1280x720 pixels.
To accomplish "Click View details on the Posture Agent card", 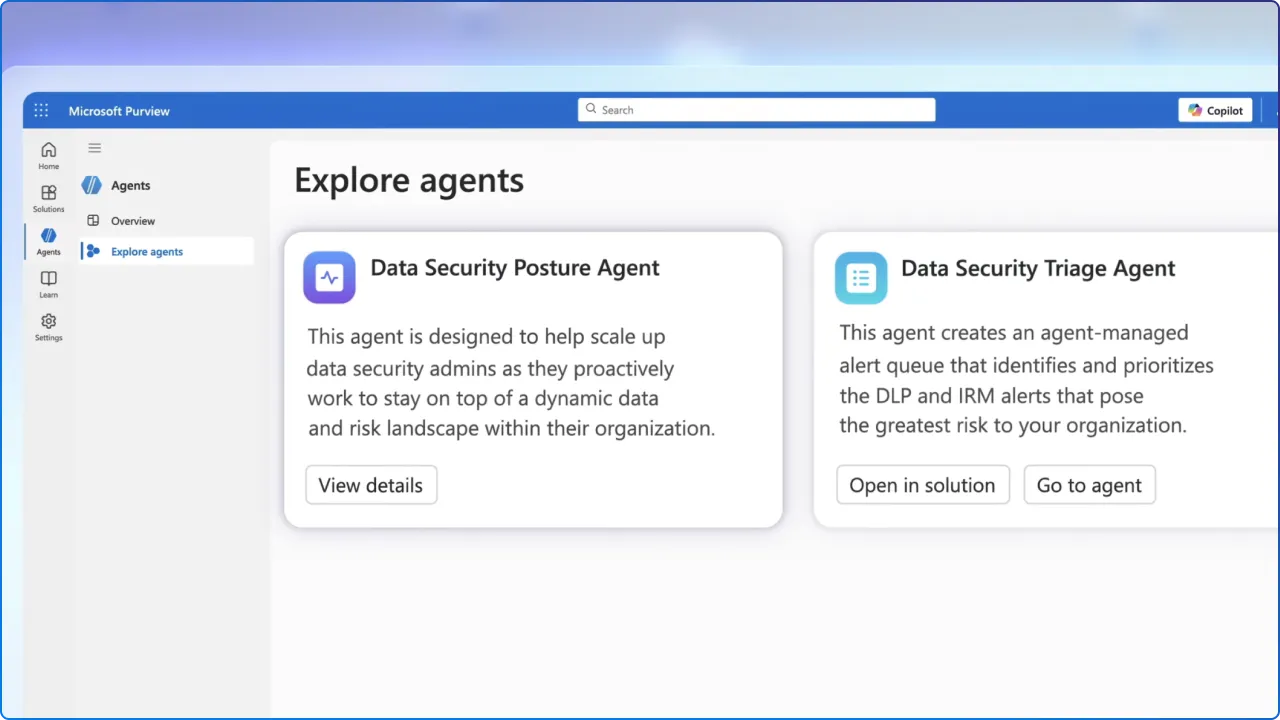I will coord(371,485).
